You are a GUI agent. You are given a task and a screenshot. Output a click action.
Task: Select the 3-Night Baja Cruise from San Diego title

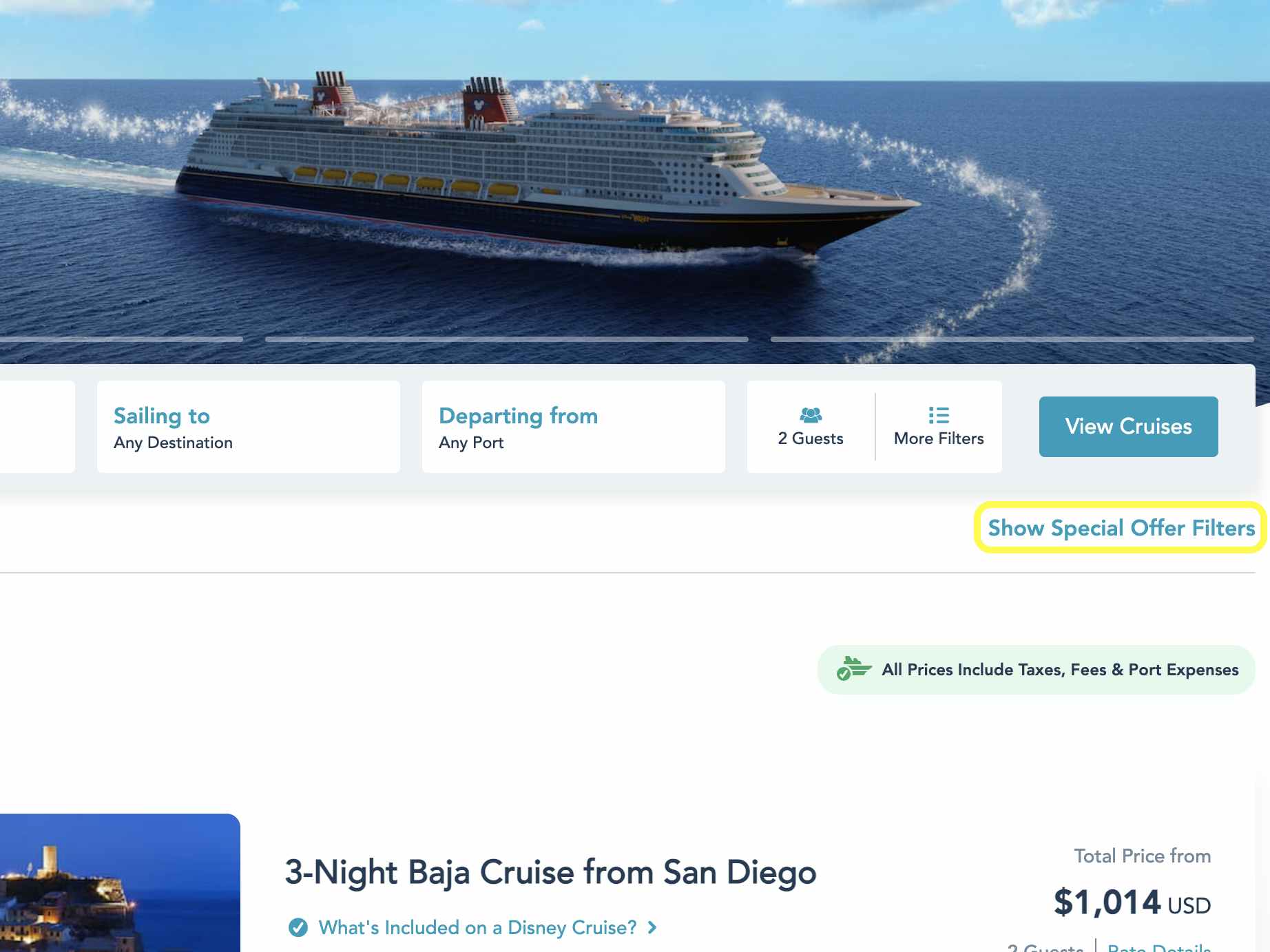point(550,871)
